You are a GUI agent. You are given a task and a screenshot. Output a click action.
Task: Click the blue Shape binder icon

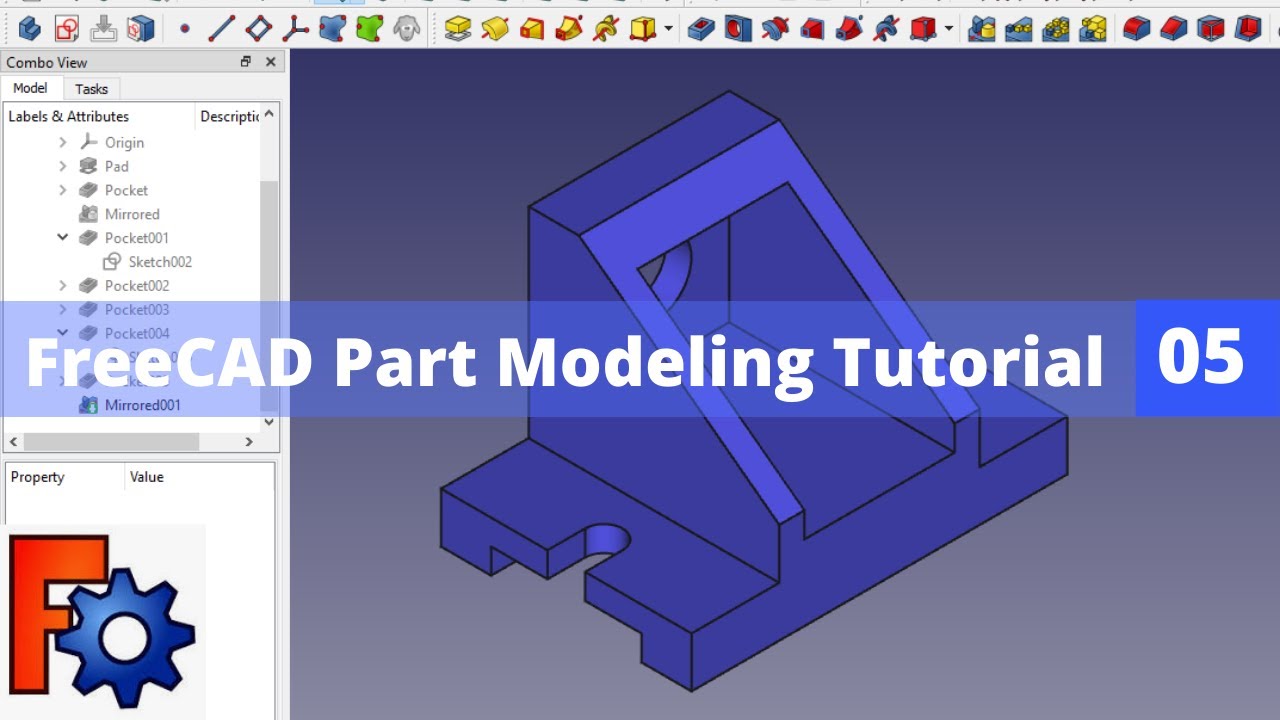pyautogui.click(x=332, y=28)
